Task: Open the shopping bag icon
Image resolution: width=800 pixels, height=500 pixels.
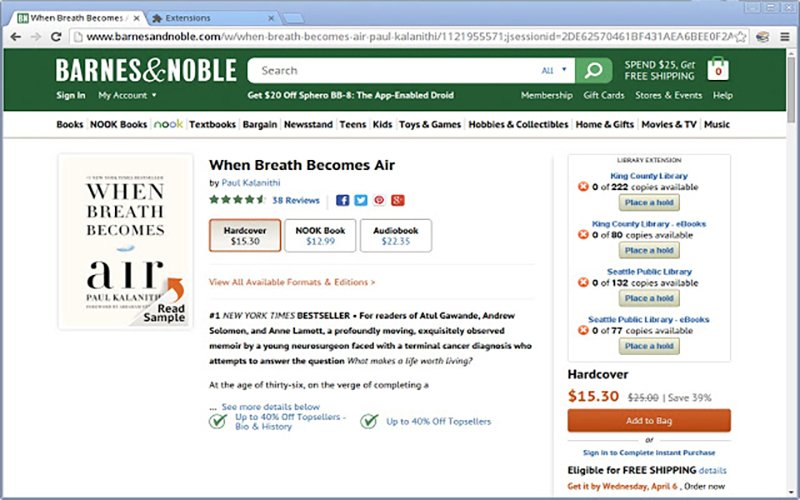Action: pos(716,70)
